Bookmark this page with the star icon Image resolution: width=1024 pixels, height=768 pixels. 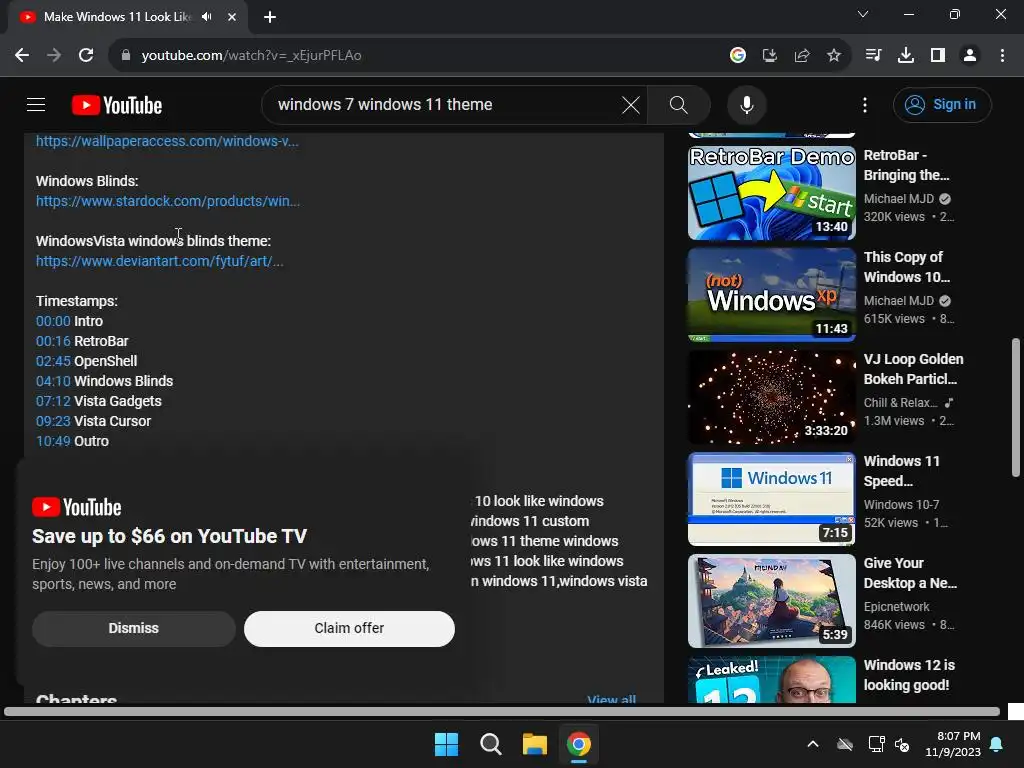[834, 56]
